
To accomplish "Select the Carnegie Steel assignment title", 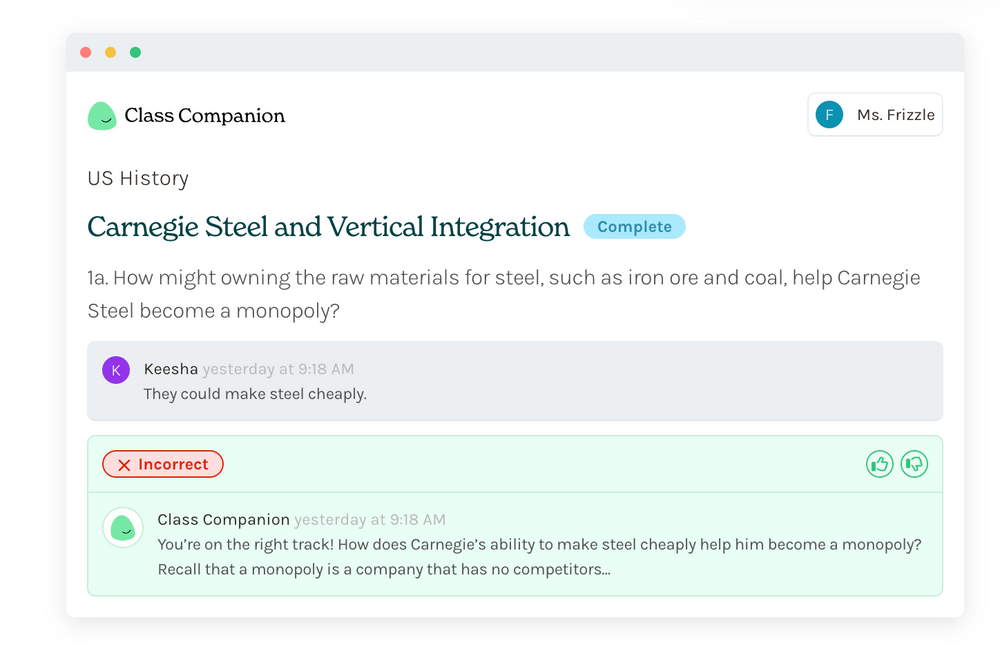I will pyautogui.click(x=328, y=227).
